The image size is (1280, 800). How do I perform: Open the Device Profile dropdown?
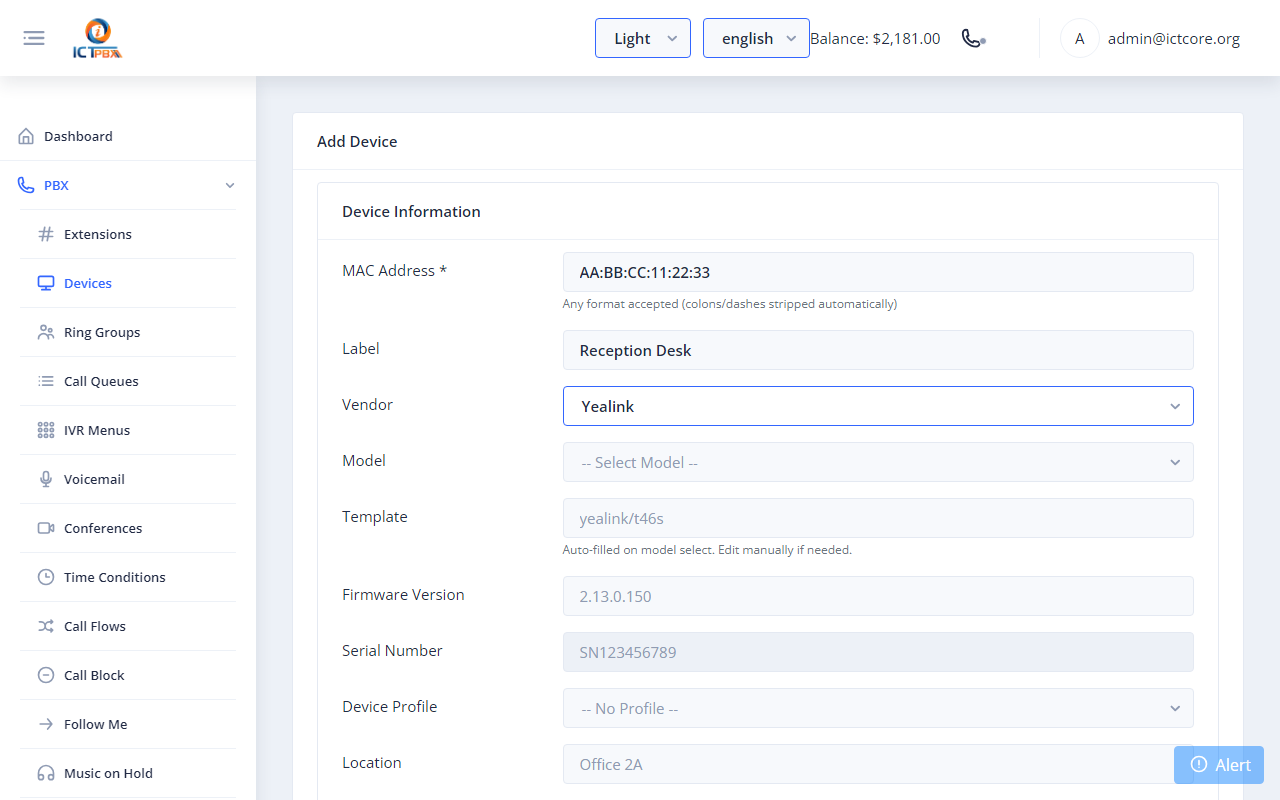coord(878,708)
